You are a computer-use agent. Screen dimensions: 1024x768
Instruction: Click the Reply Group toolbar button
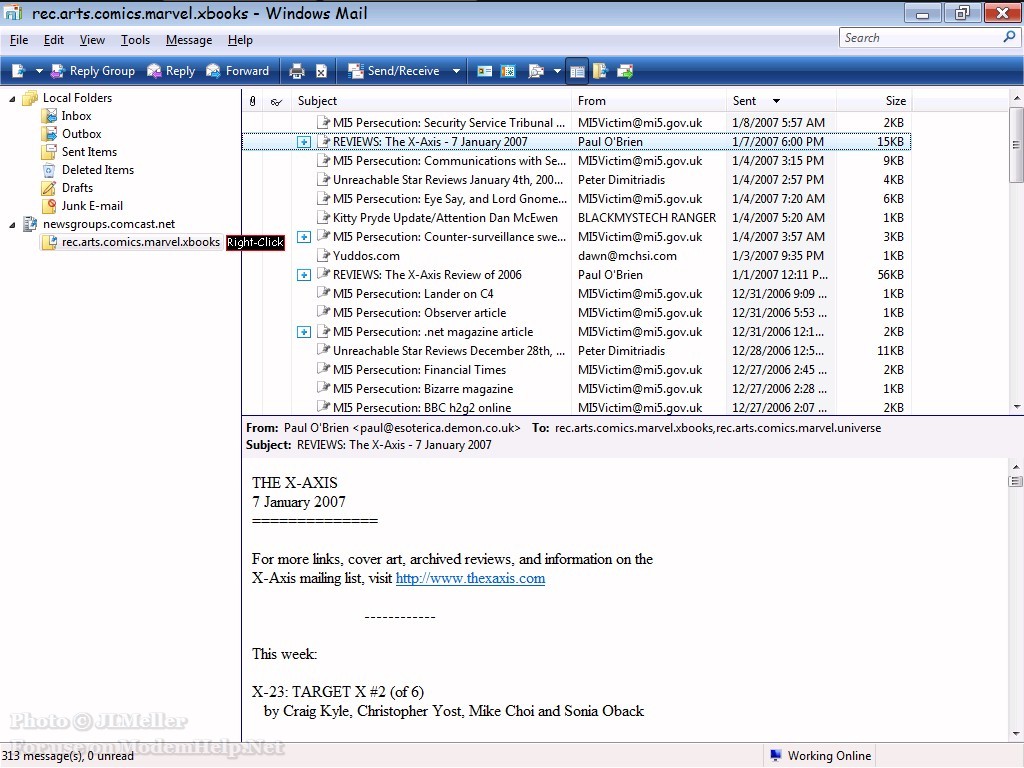click(x=93, y=71)
